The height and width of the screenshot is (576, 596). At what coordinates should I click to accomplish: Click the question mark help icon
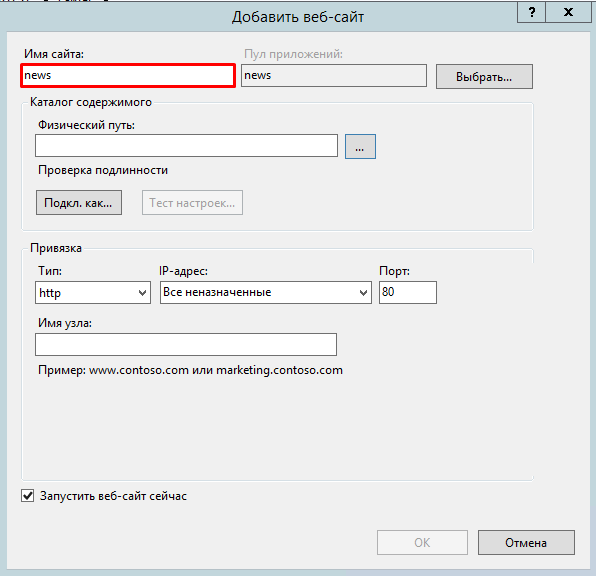coord(531,12)
